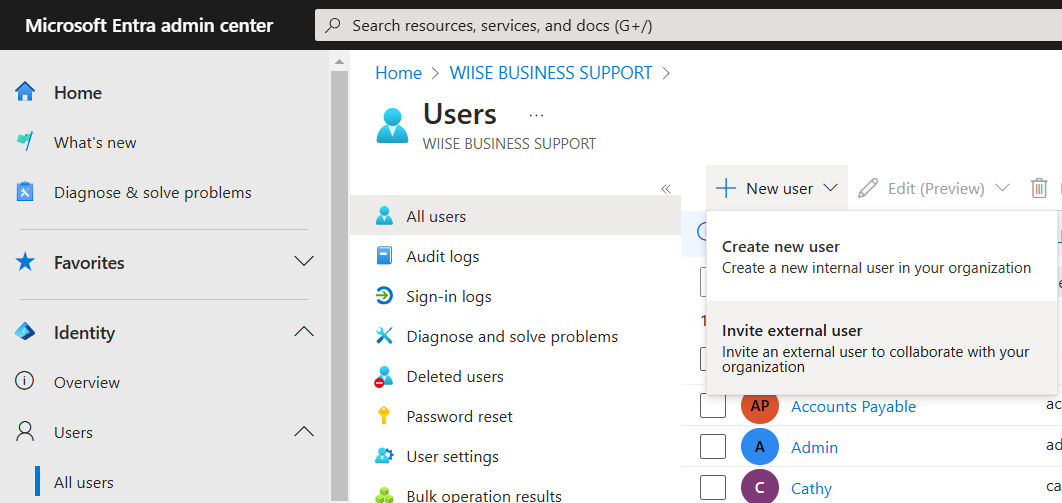
Task: Click the Diagnose & solve problems clipboard icon
Action: (x=25, y=192)
